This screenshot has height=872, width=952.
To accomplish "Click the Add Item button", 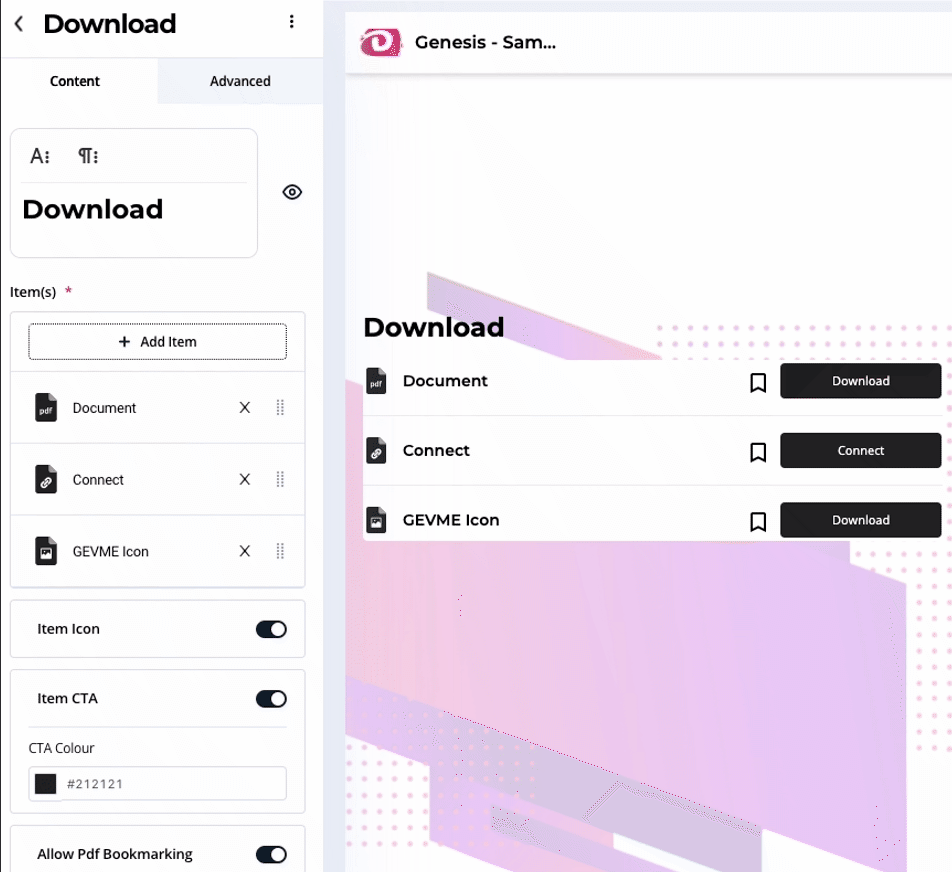I will 158,342.
